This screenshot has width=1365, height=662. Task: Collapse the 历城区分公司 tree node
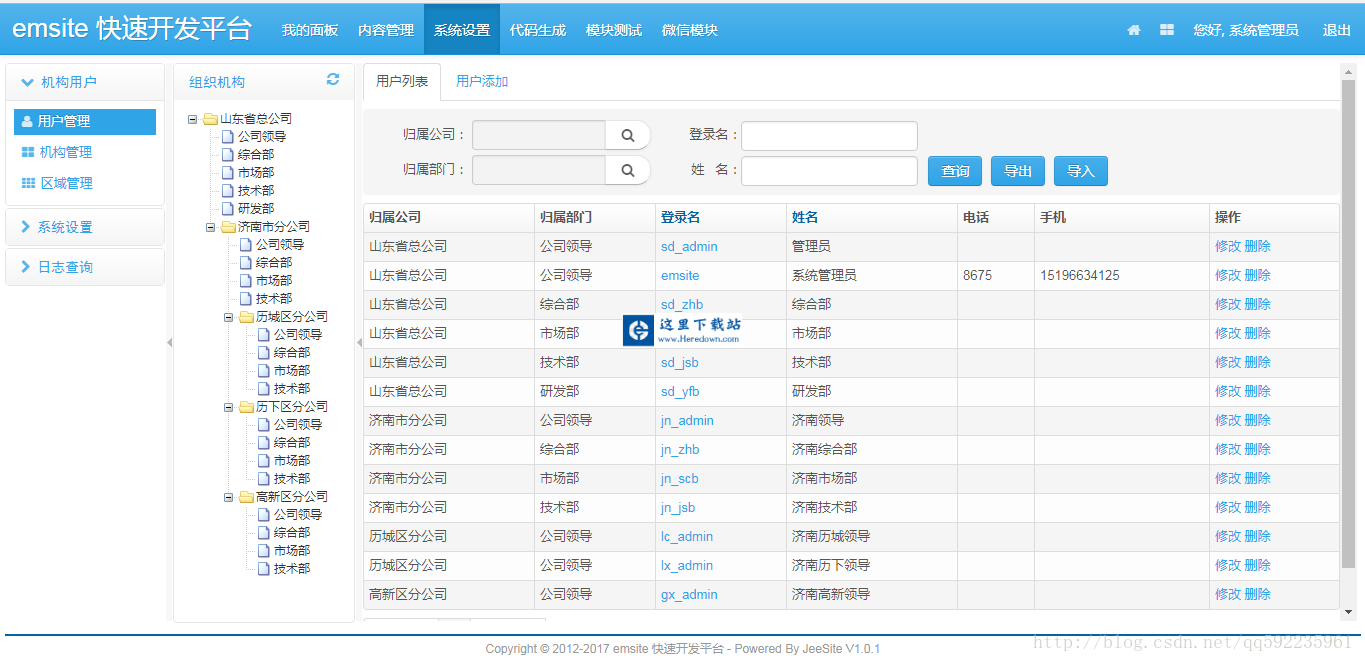(x=229, y=317)
